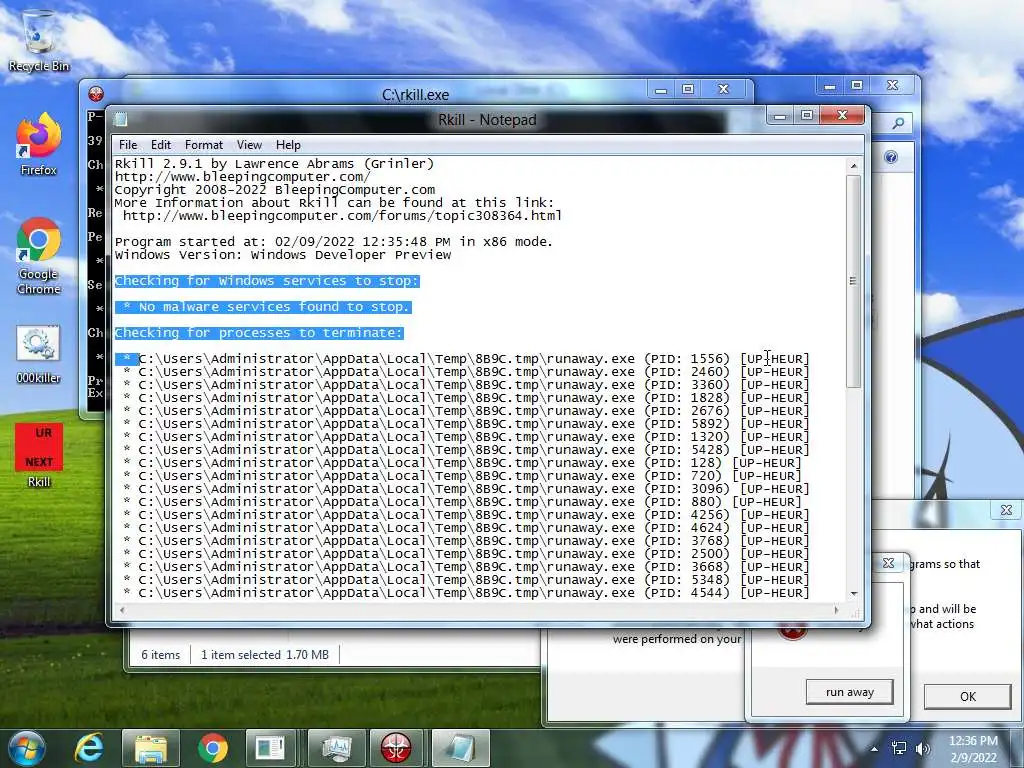Minimize the C:\rkill.exe console window
The image size is (1024, 768).
[x=661, y=90]
